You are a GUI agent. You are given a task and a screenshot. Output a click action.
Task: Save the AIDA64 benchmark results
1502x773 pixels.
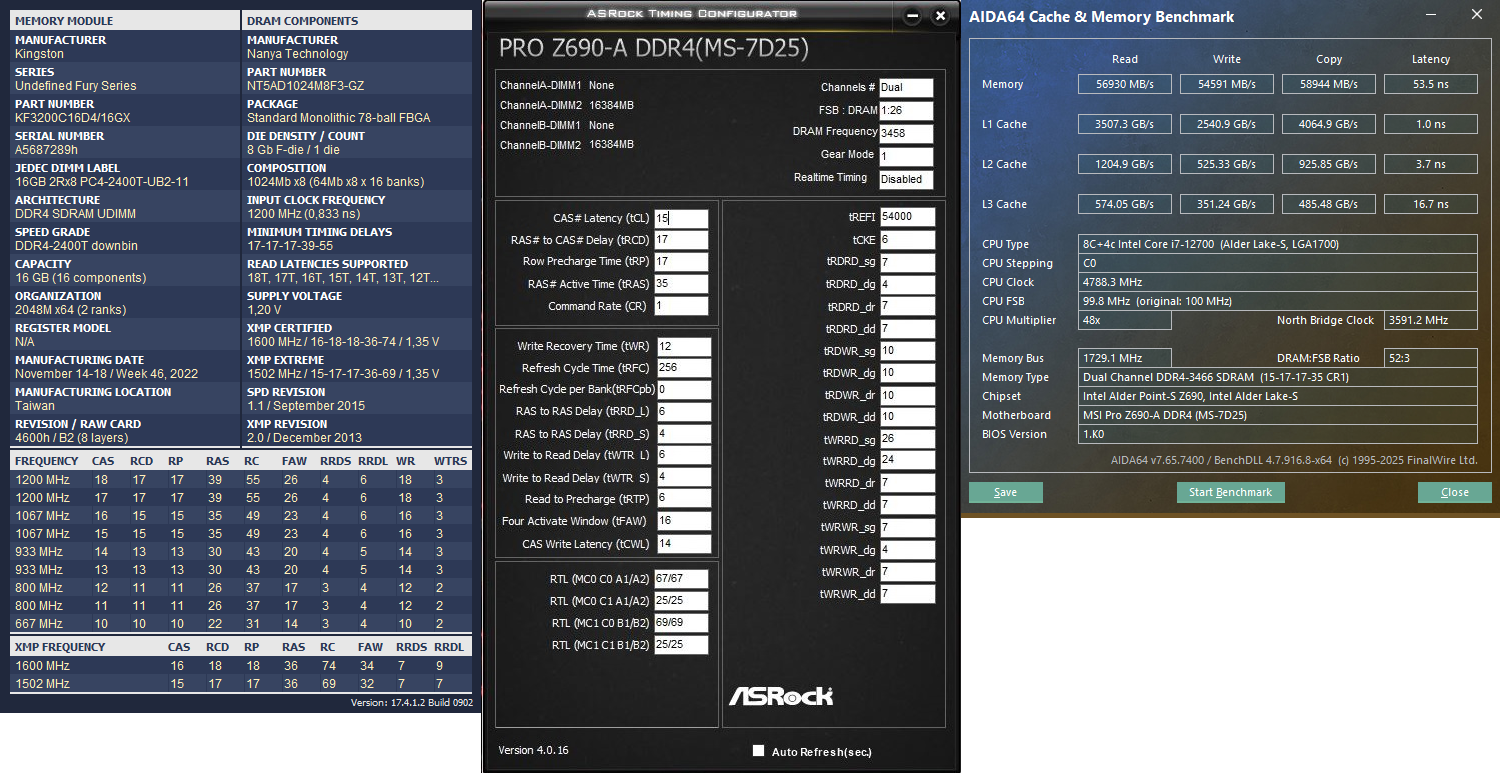(1006, 492)
